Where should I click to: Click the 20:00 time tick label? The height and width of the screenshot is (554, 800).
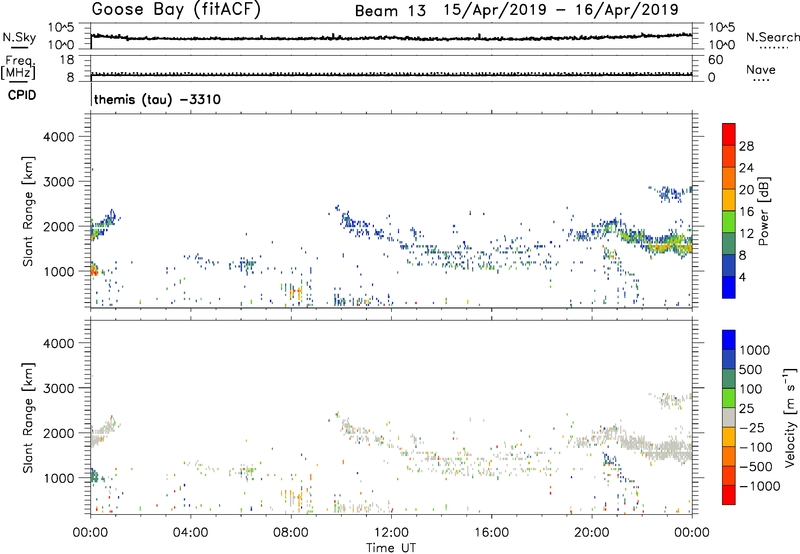tap(591, 533)
